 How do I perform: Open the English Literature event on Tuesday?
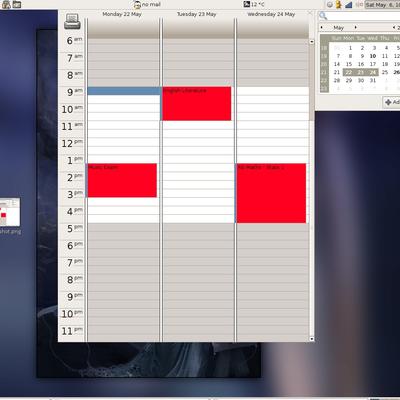pos(197,103)
